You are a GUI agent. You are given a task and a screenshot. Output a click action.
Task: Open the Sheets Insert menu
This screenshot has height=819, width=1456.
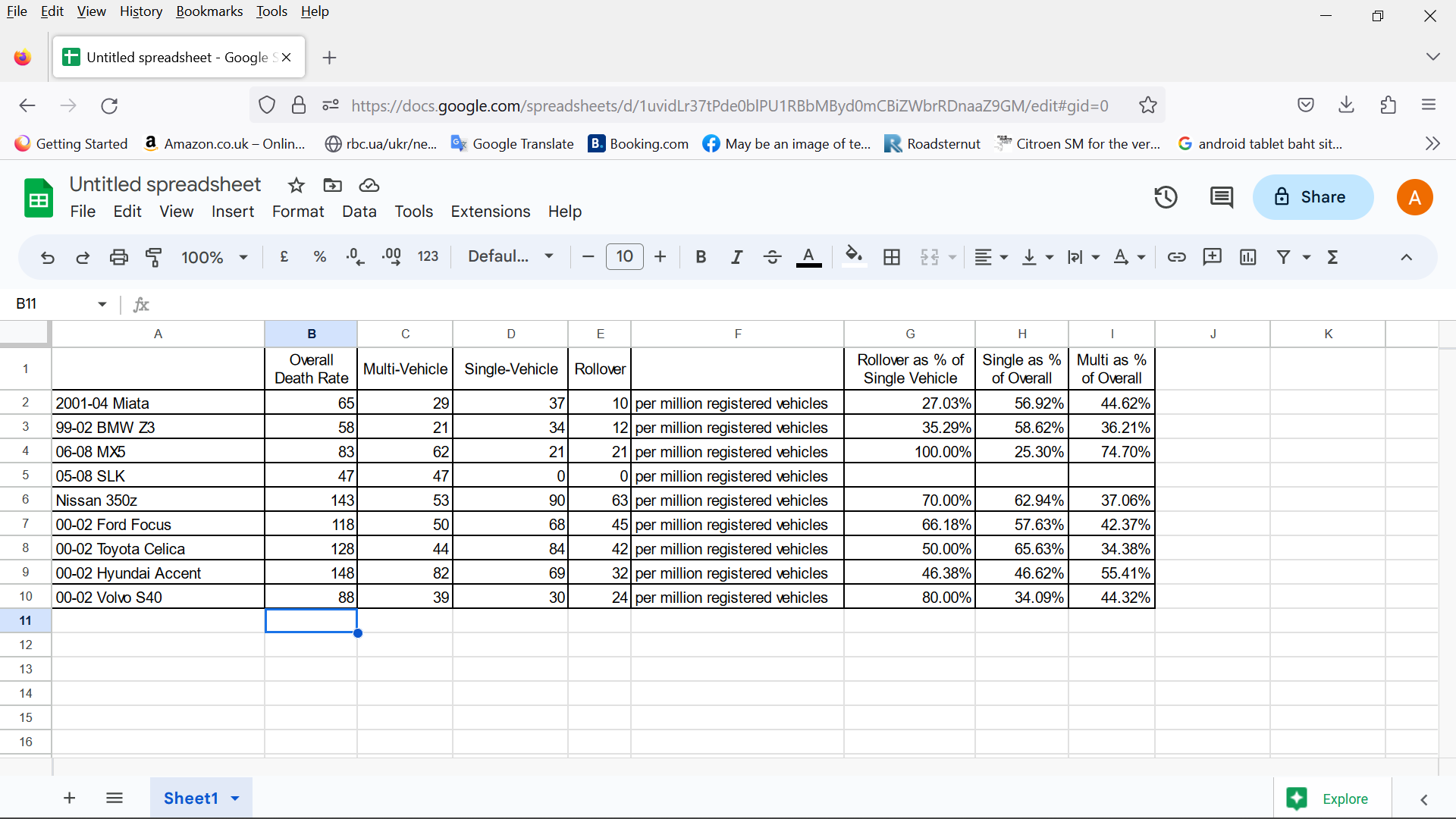tap(233, 212)
